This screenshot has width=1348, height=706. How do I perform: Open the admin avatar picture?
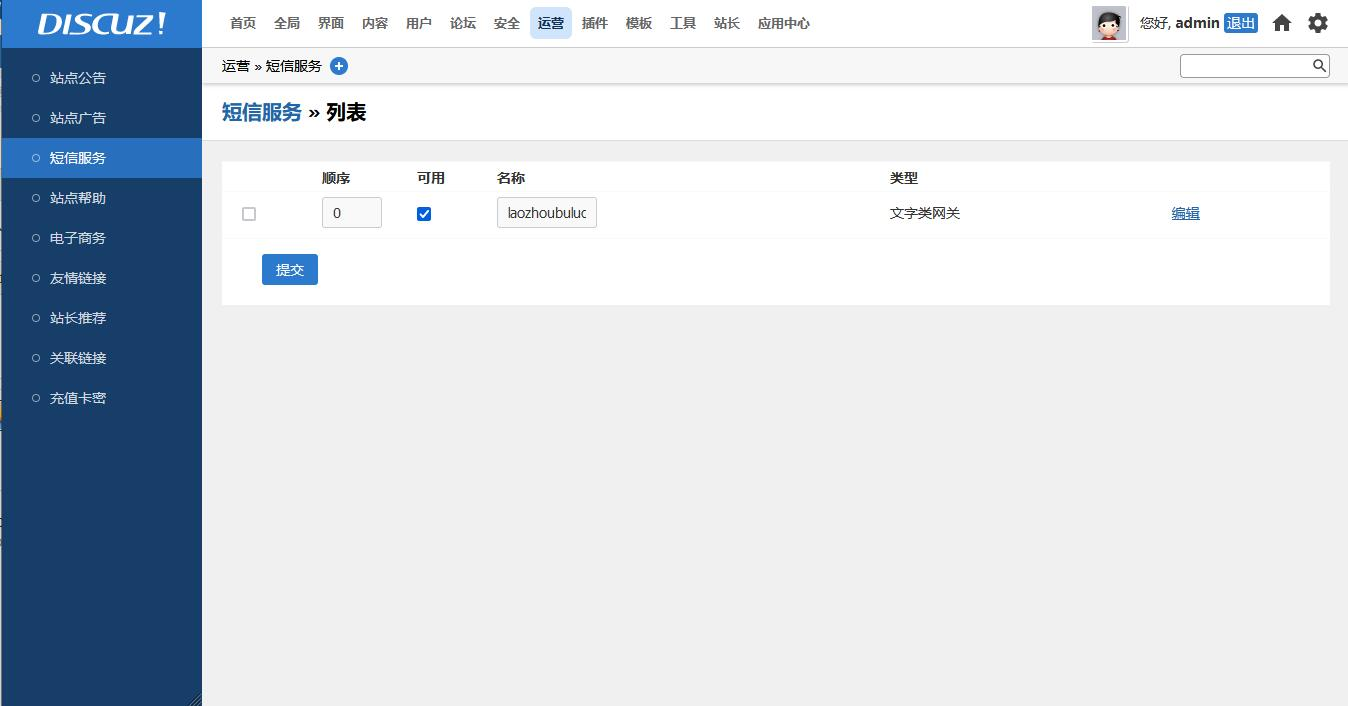1109,23
